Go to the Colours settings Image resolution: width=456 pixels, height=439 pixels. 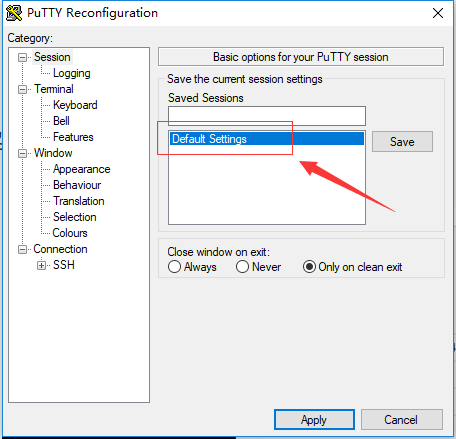[70, 233]
